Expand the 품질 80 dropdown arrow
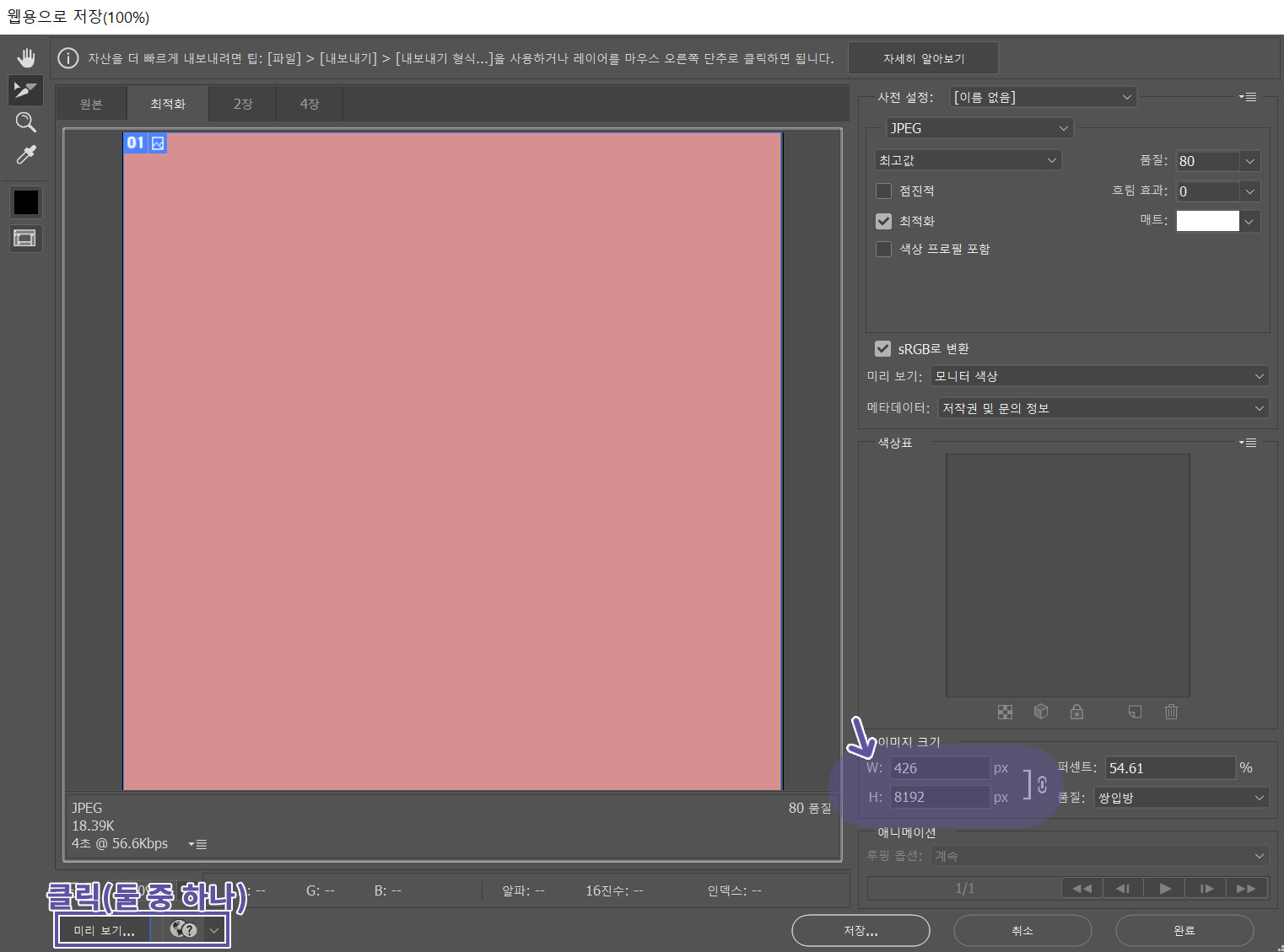Viewport: 1284px width, 952px height. [x=1250, y=161]
